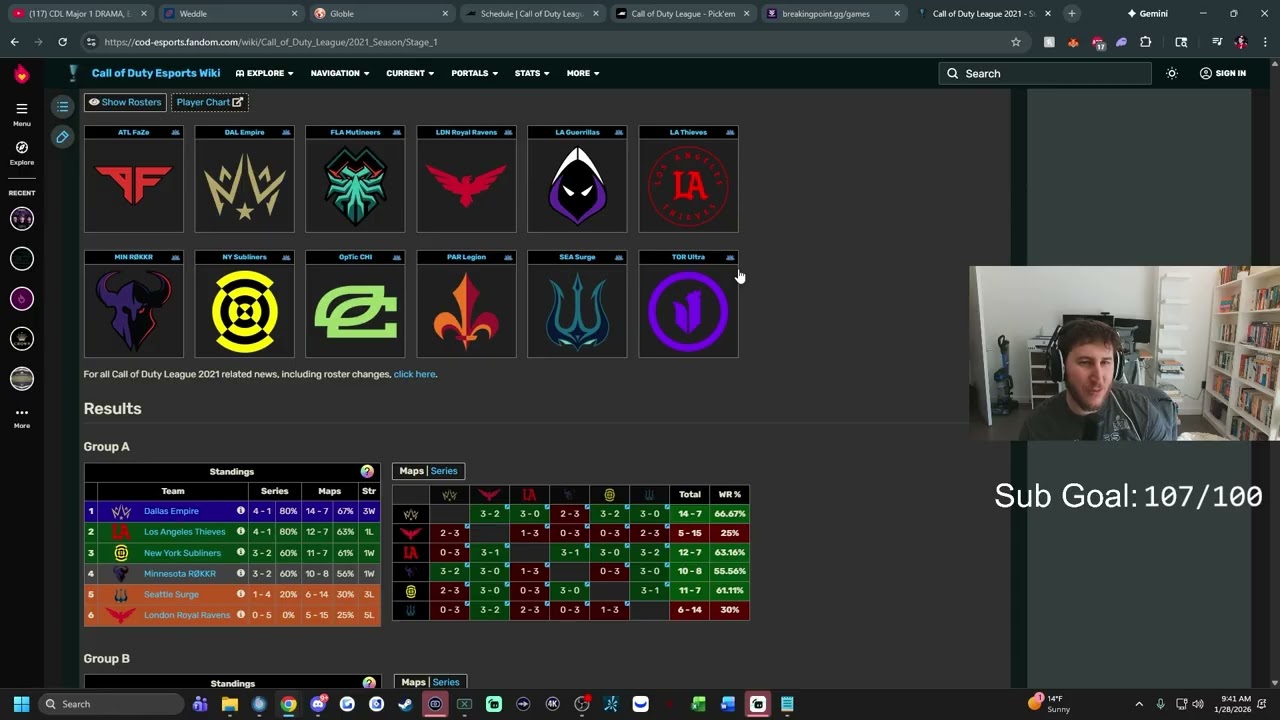This screenshot has height=720, width=1280.
Task: Expand the PORTALS dropdown menu
Action: (475, 73)
